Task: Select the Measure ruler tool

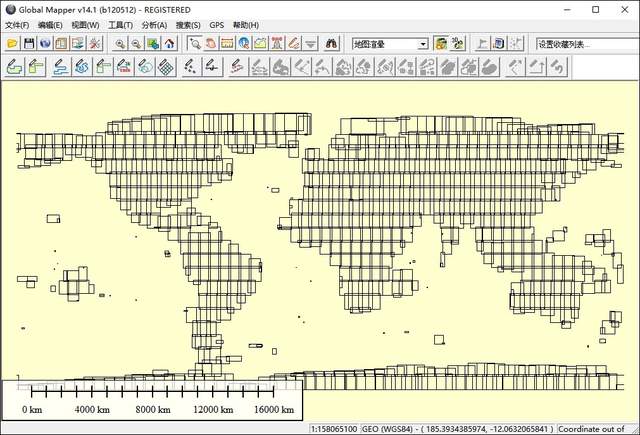Action: (227, 44)
